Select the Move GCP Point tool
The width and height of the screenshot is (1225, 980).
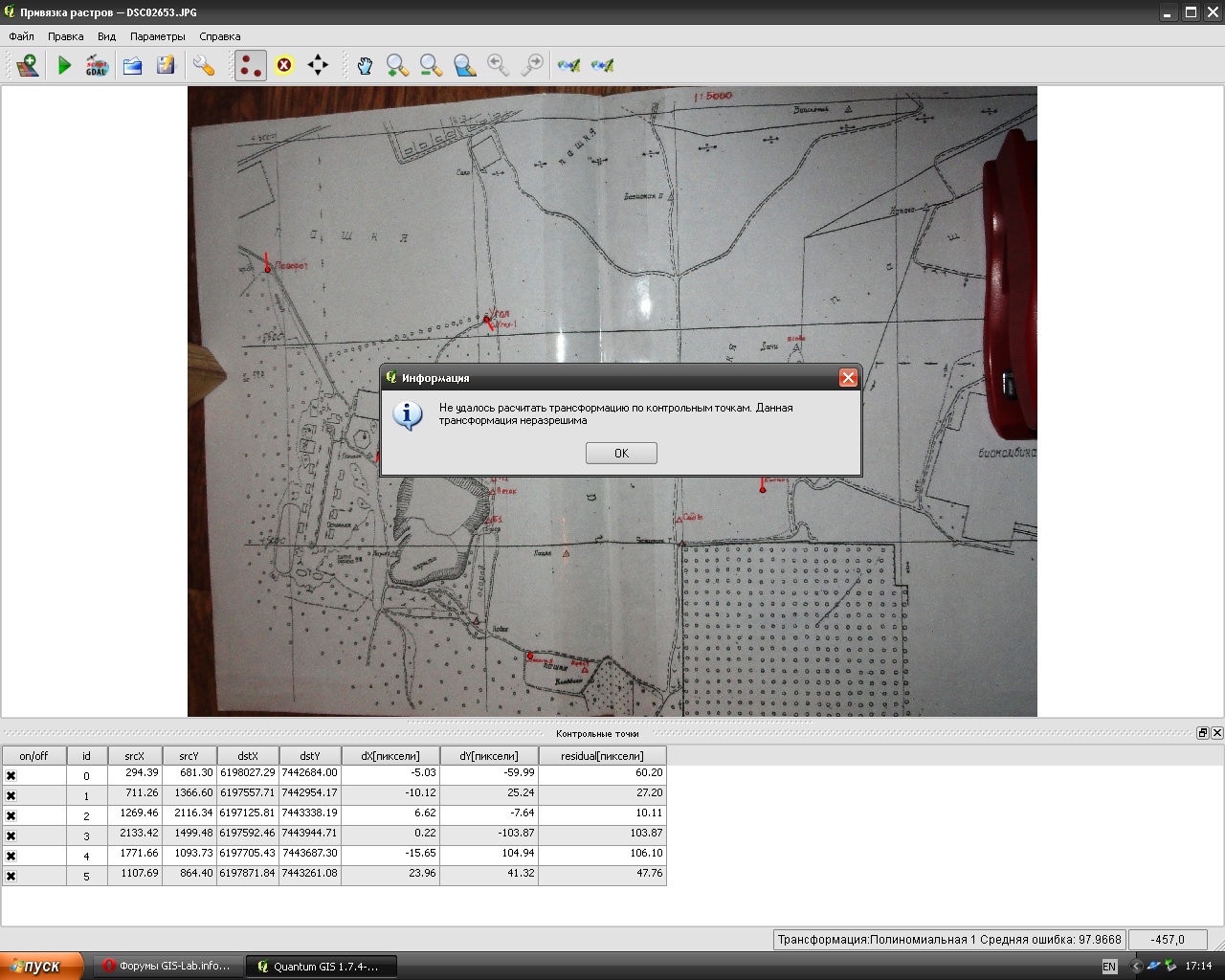(318, 65)
